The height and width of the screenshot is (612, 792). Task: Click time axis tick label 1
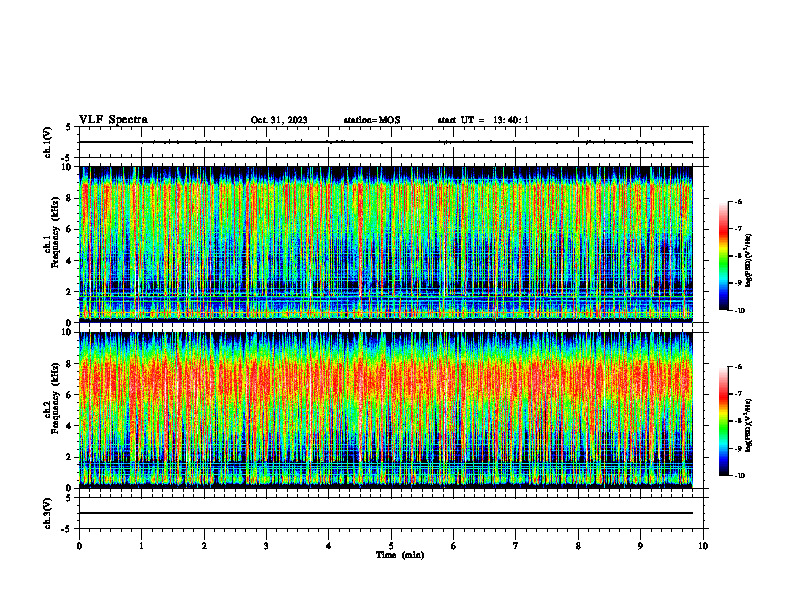point(141,546)
